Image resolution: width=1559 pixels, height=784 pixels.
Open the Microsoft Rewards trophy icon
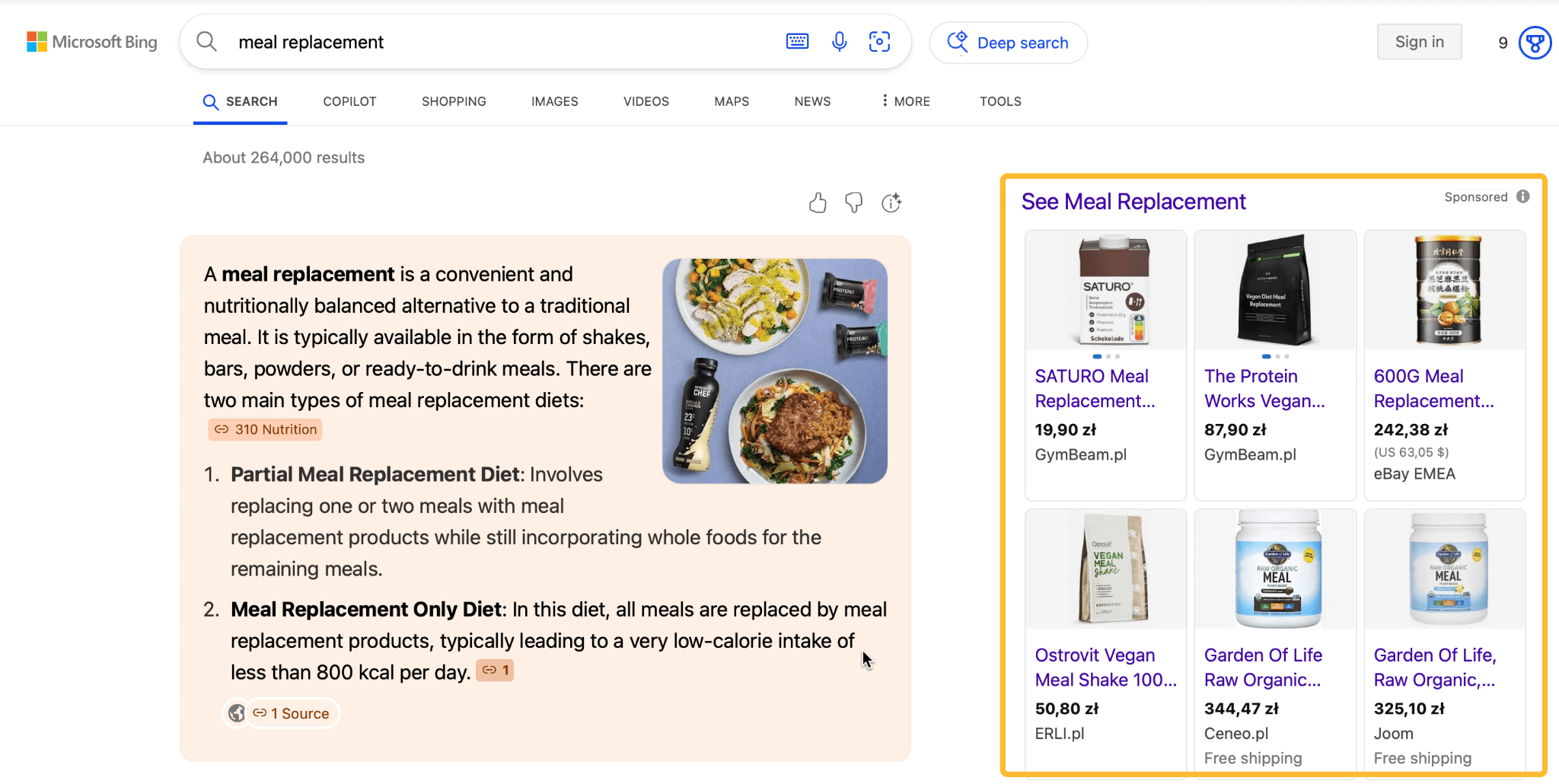[1535, 43]
